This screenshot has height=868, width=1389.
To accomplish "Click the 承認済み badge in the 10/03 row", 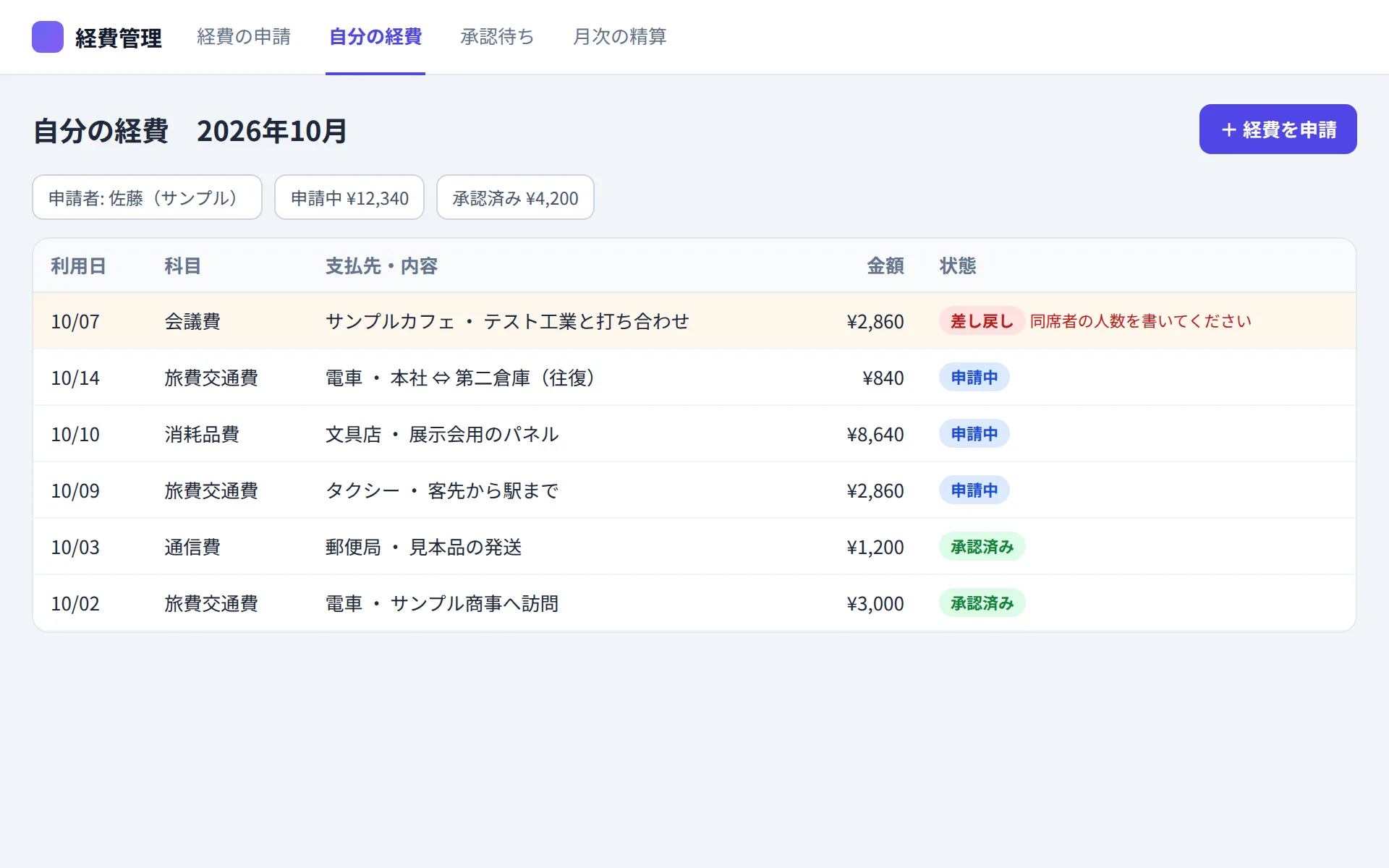I will pos(982,547).
